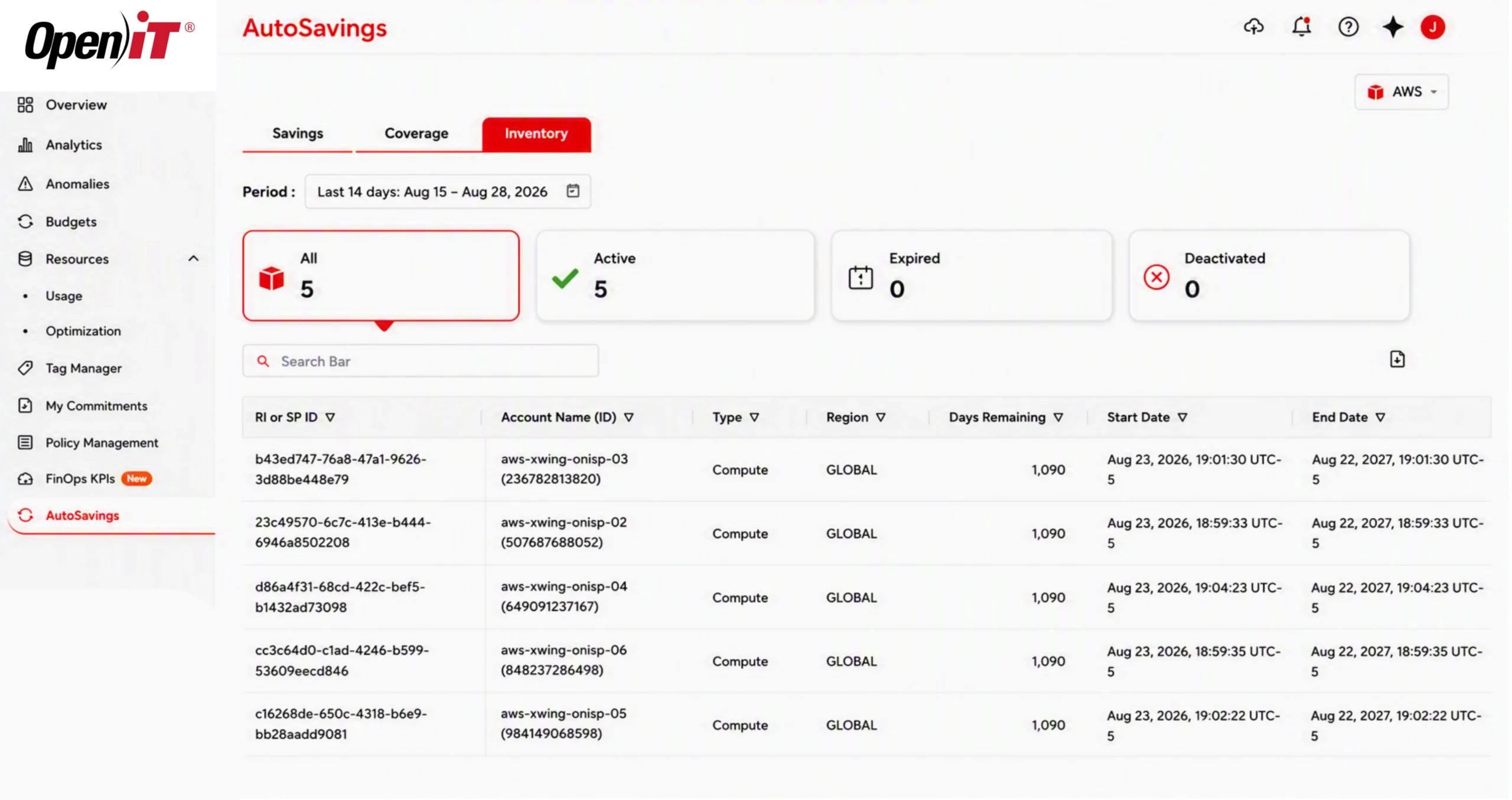Collapse the Resources section chevron
Viewport: 1512px width, 800px height.
(193, 258)
